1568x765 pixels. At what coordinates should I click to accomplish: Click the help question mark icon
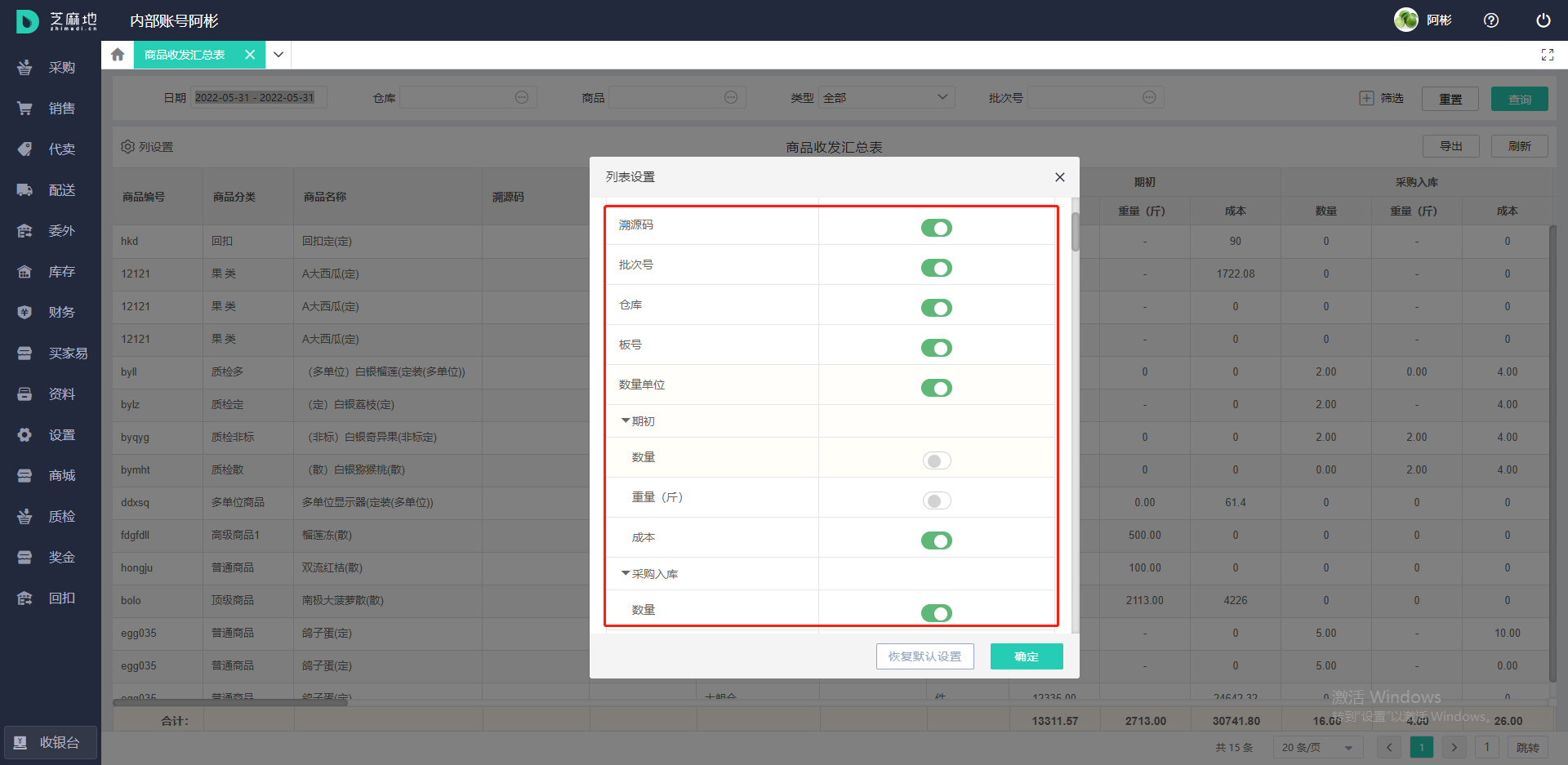1491,20
